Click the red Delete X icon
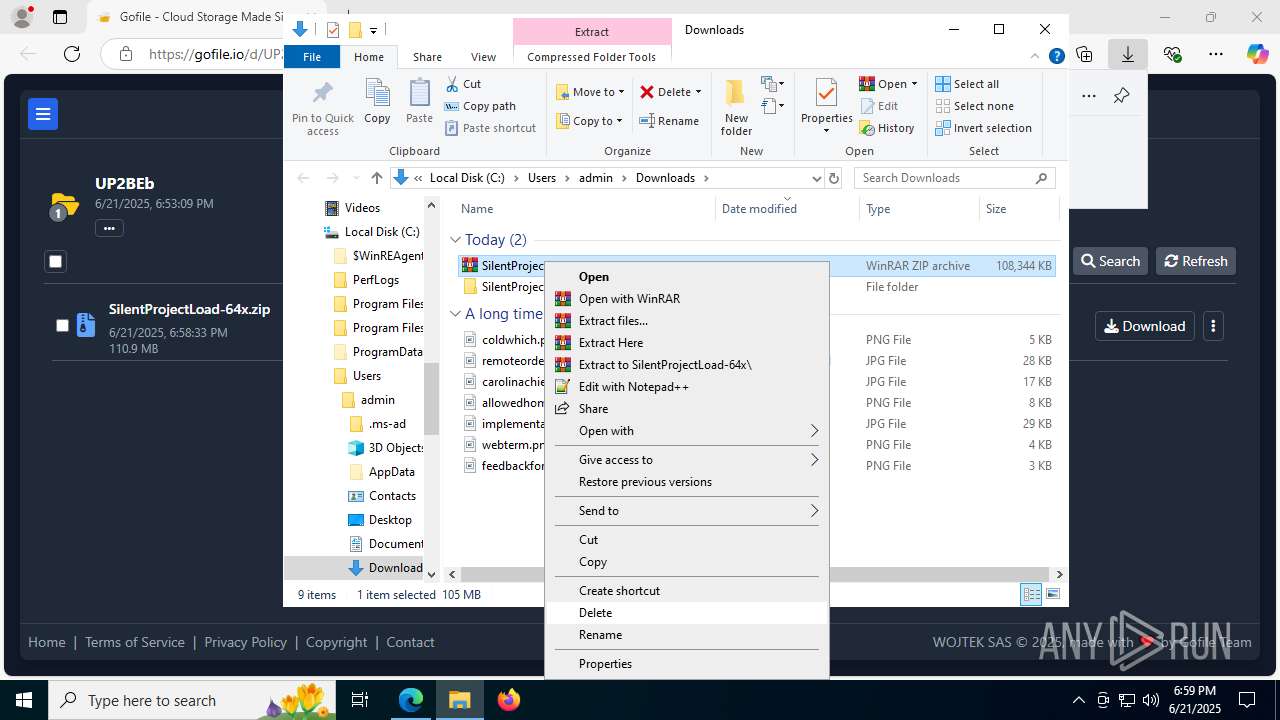The width and height of the screenshot is (1280, 720). tap(647, 92)
